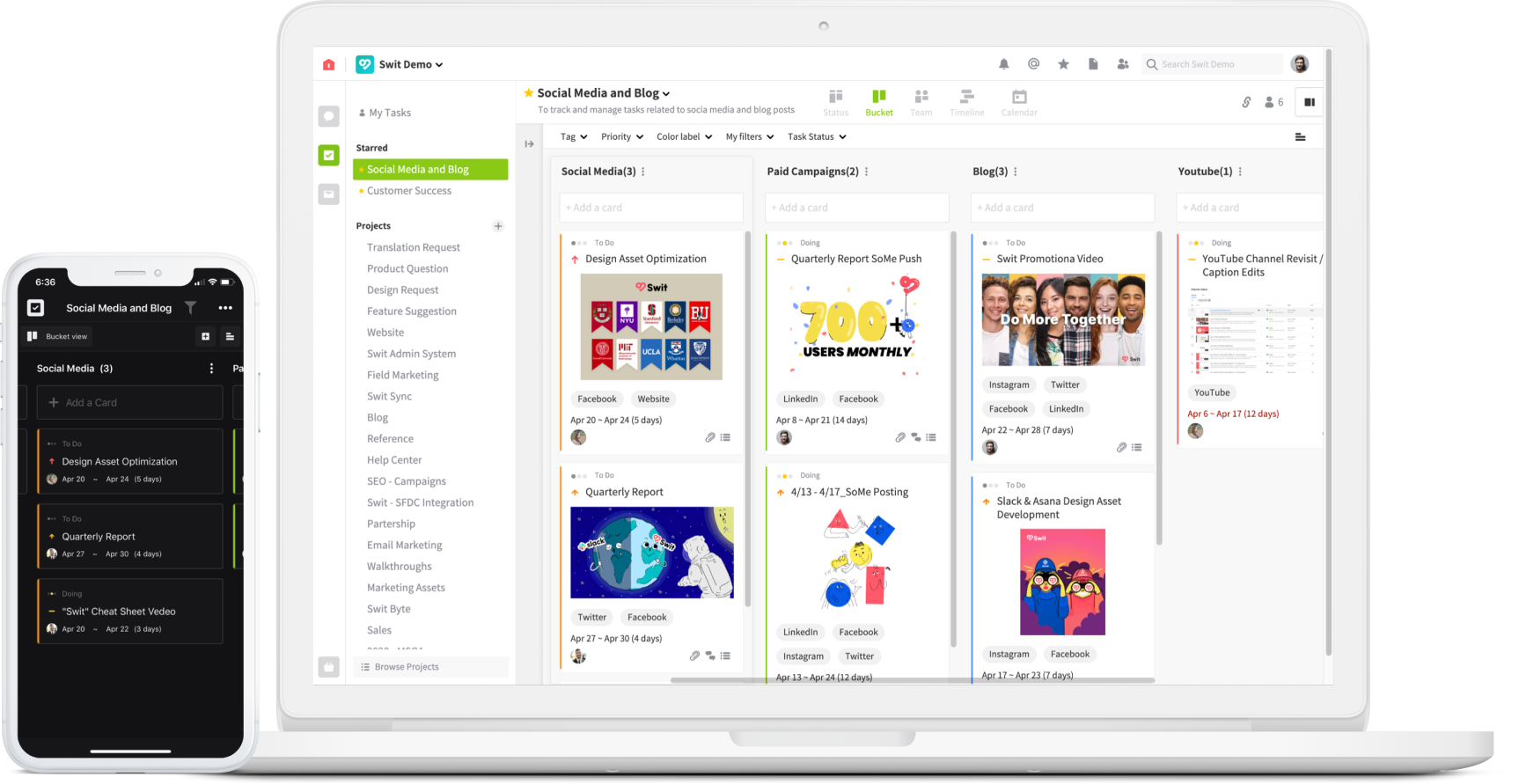1519x784 pixels.
Task: Open the Translation Request project
Action: click(414, 248)
